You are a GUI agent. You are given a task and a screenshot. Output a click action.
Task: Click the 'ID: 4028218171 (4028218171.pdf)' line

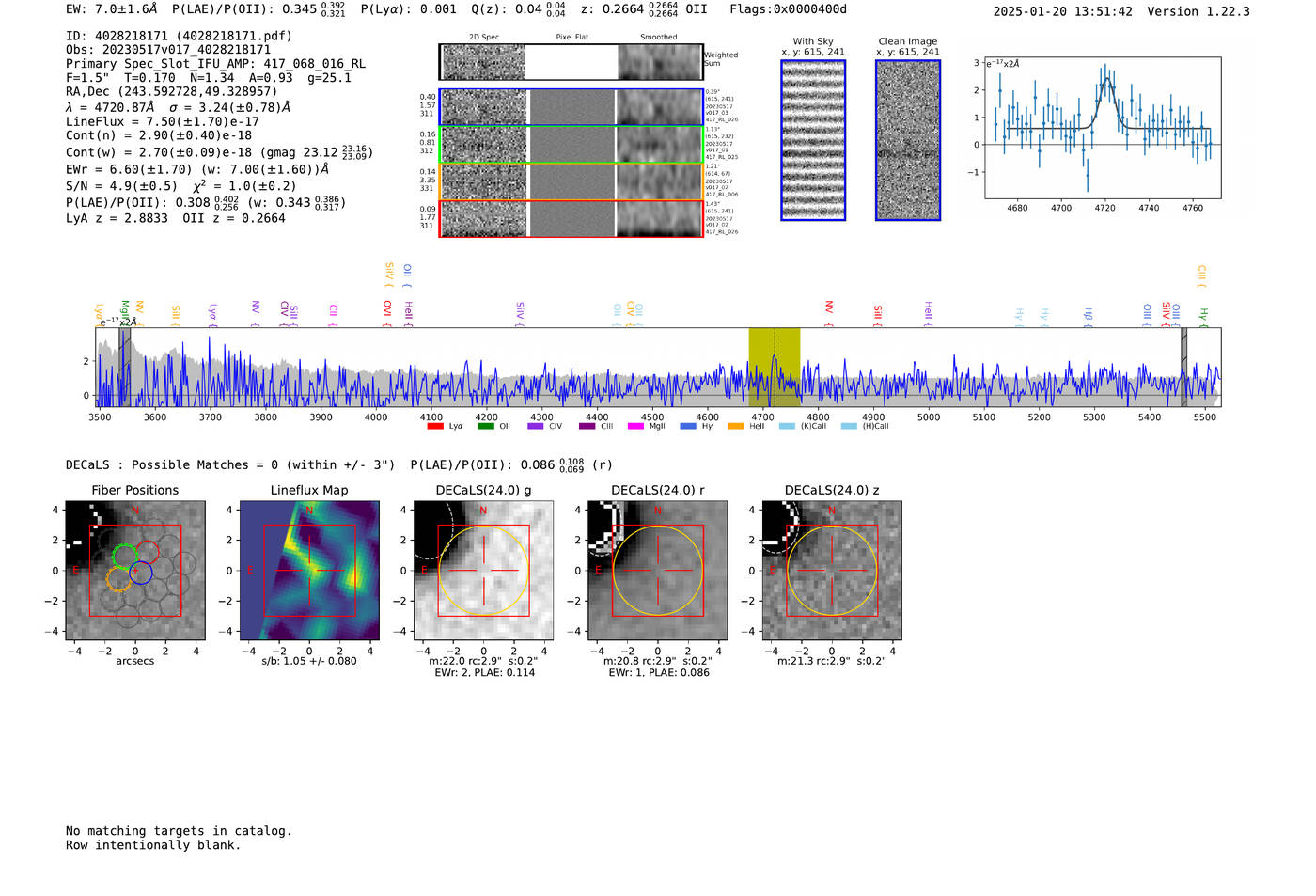tap(179, 36)
